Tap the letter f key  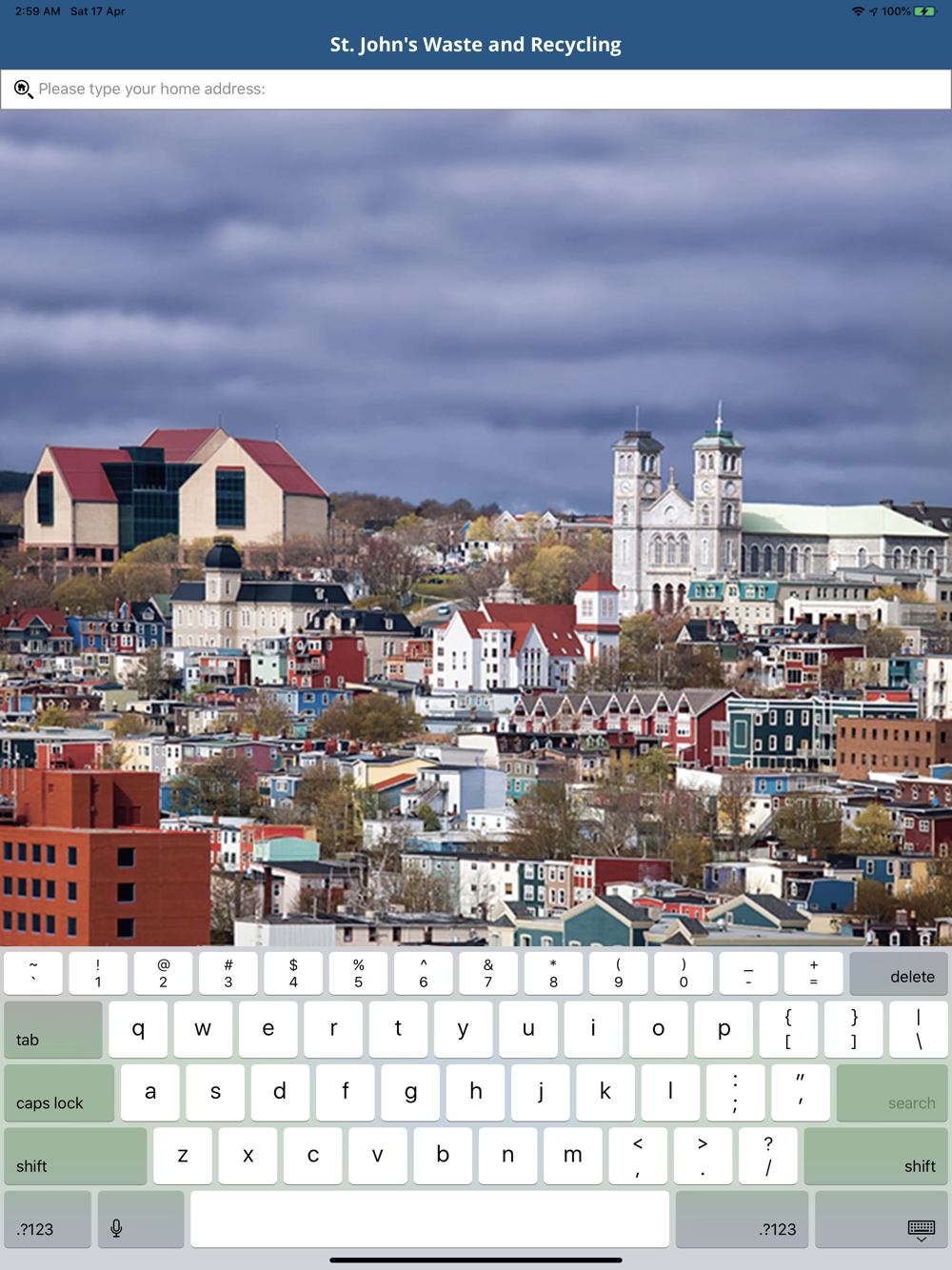tap(346, 1092)
